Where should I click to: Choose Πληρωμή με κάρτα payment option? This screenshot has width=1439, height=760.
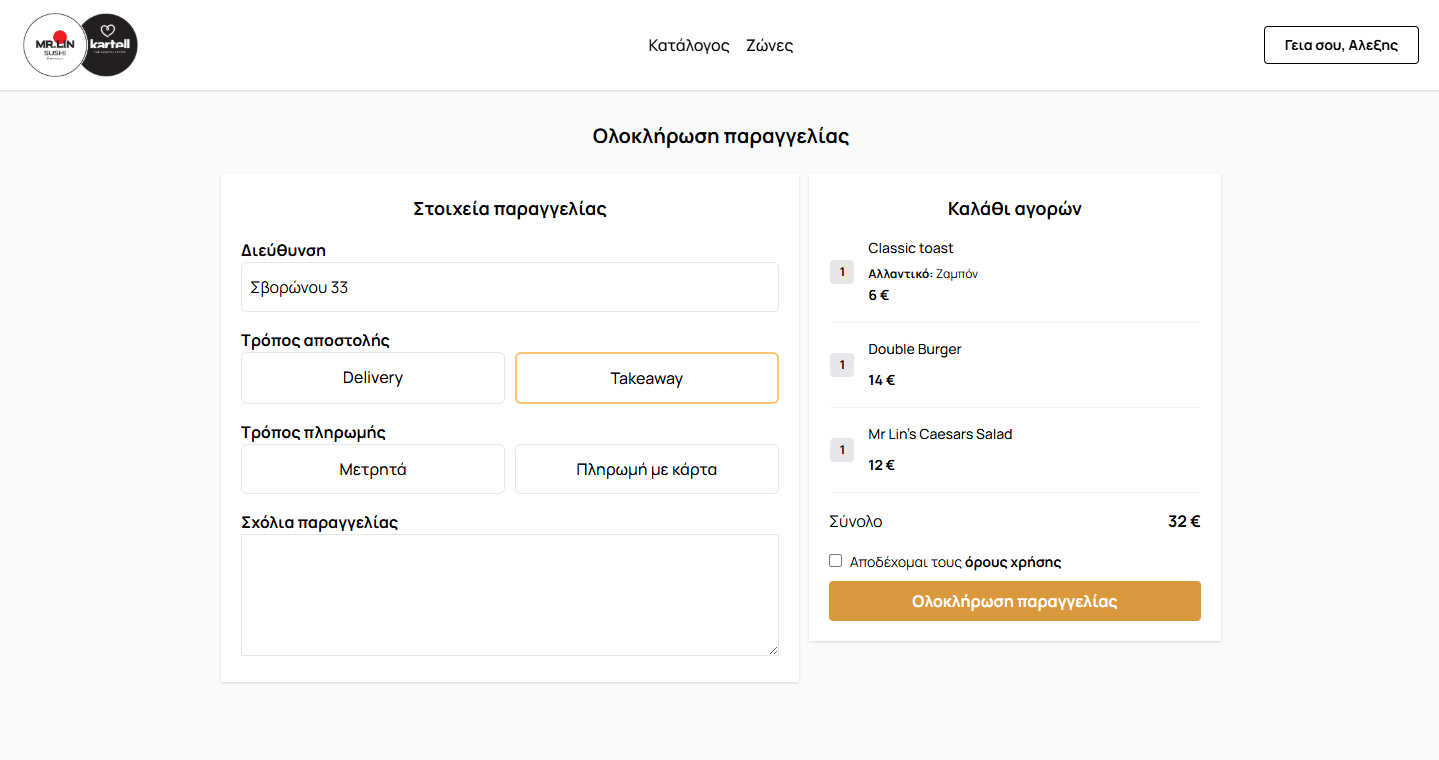point(646,469)
